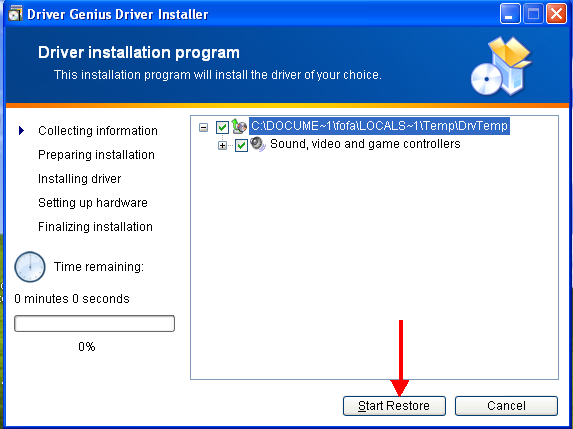This screenshot has width=573, height=429.
Task: Expand the Sound, video and game controllers node
Action: pos(222,145)
